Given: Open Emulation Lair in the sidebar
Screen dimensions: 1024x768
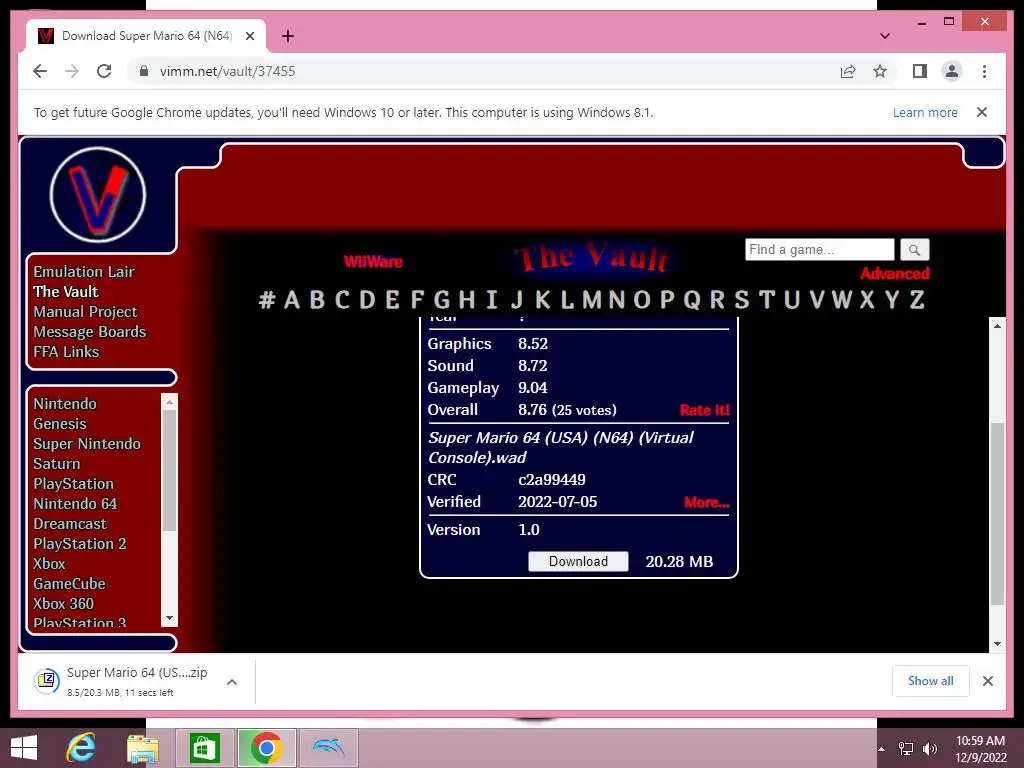Looking at the screenshot, I should click(x=84, y=272).
